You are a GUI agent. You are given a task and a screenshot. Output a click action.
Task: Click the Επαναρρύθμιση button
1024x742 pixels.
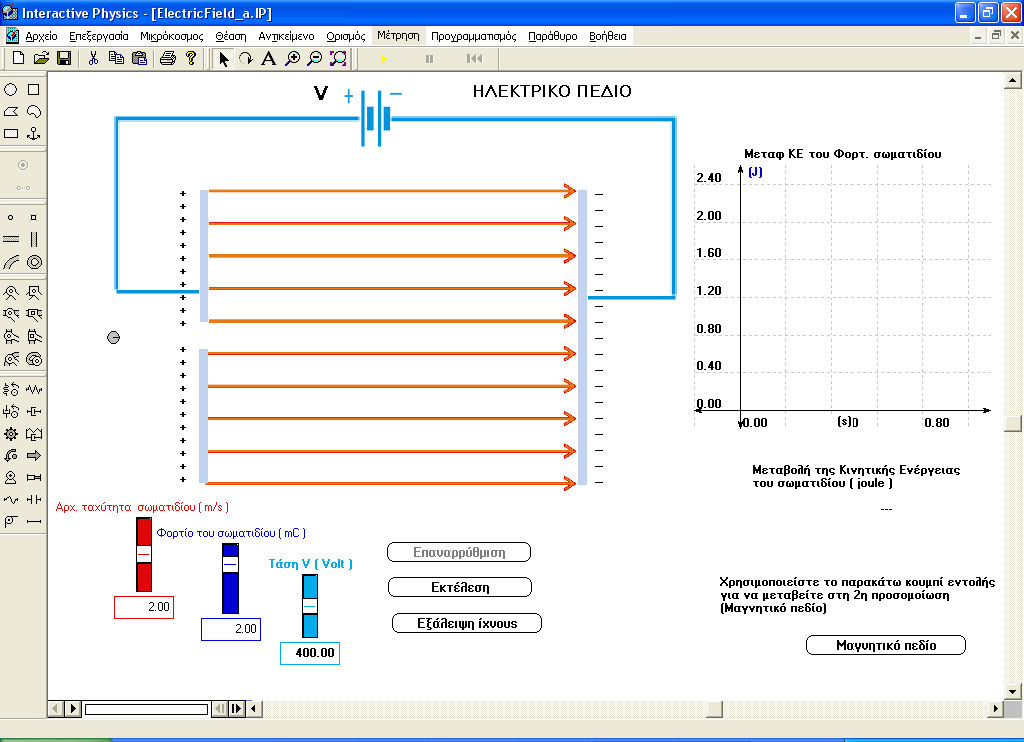(x=459, y=552)
